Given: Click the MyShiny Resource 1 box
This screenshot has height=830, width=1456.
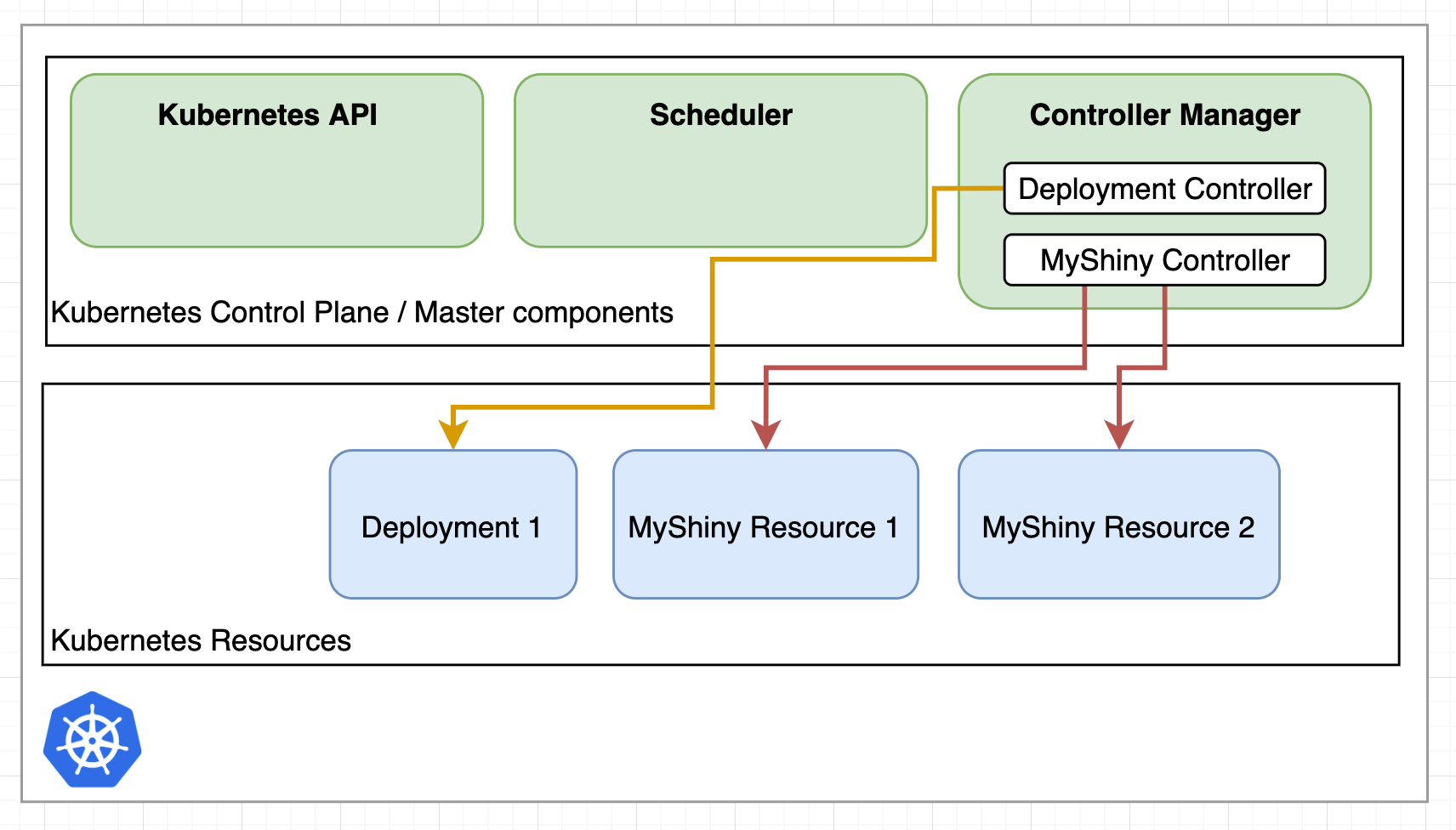Looking at the screenshot, I should pyautogui.click(x=765, y=525).
